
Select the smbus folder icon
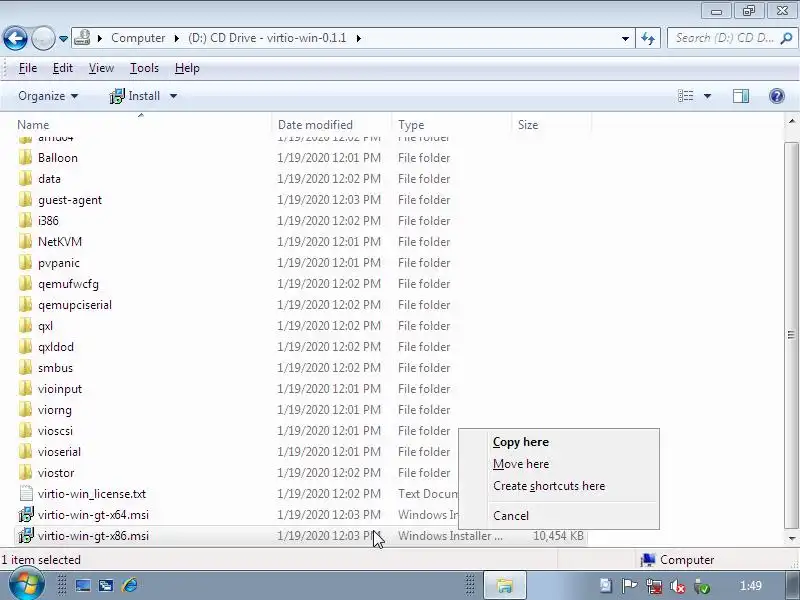click(x=25, y=367)
